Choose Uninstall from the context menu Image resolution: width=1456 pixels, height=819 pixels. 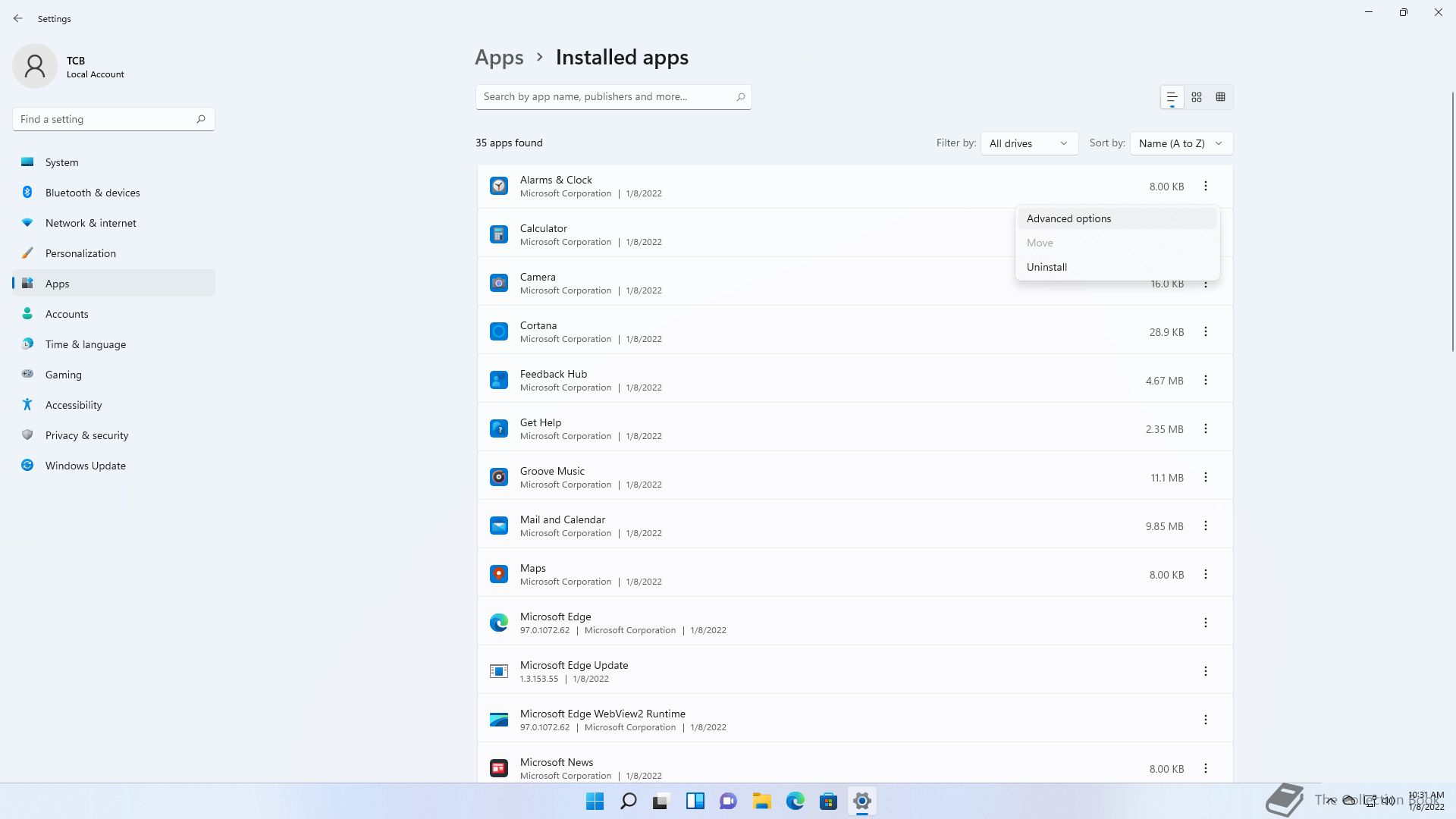coord(1117,267)
